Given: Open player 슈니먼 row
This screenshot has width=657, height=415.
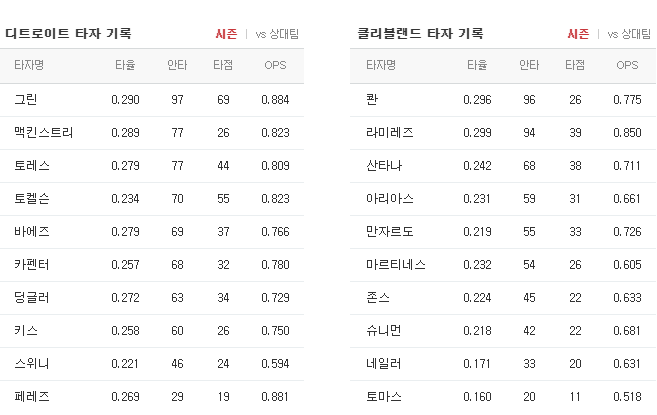Looking at the screenshot, I should click(503, 331).
